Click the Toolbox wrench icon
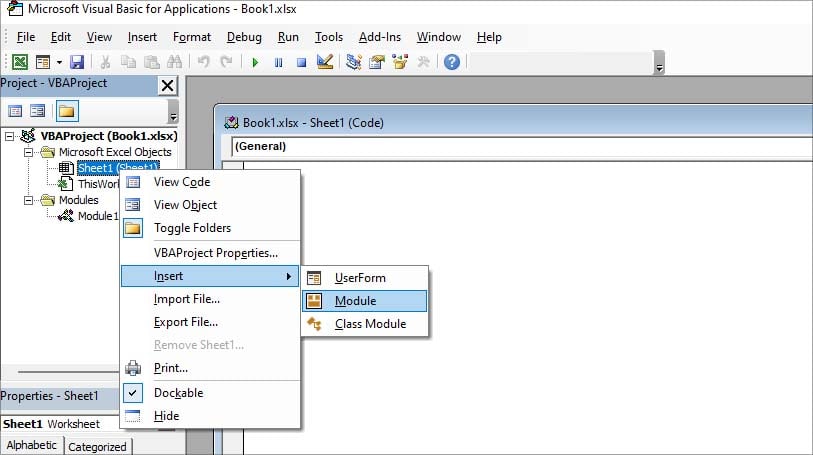 click(x=424, y=62)
